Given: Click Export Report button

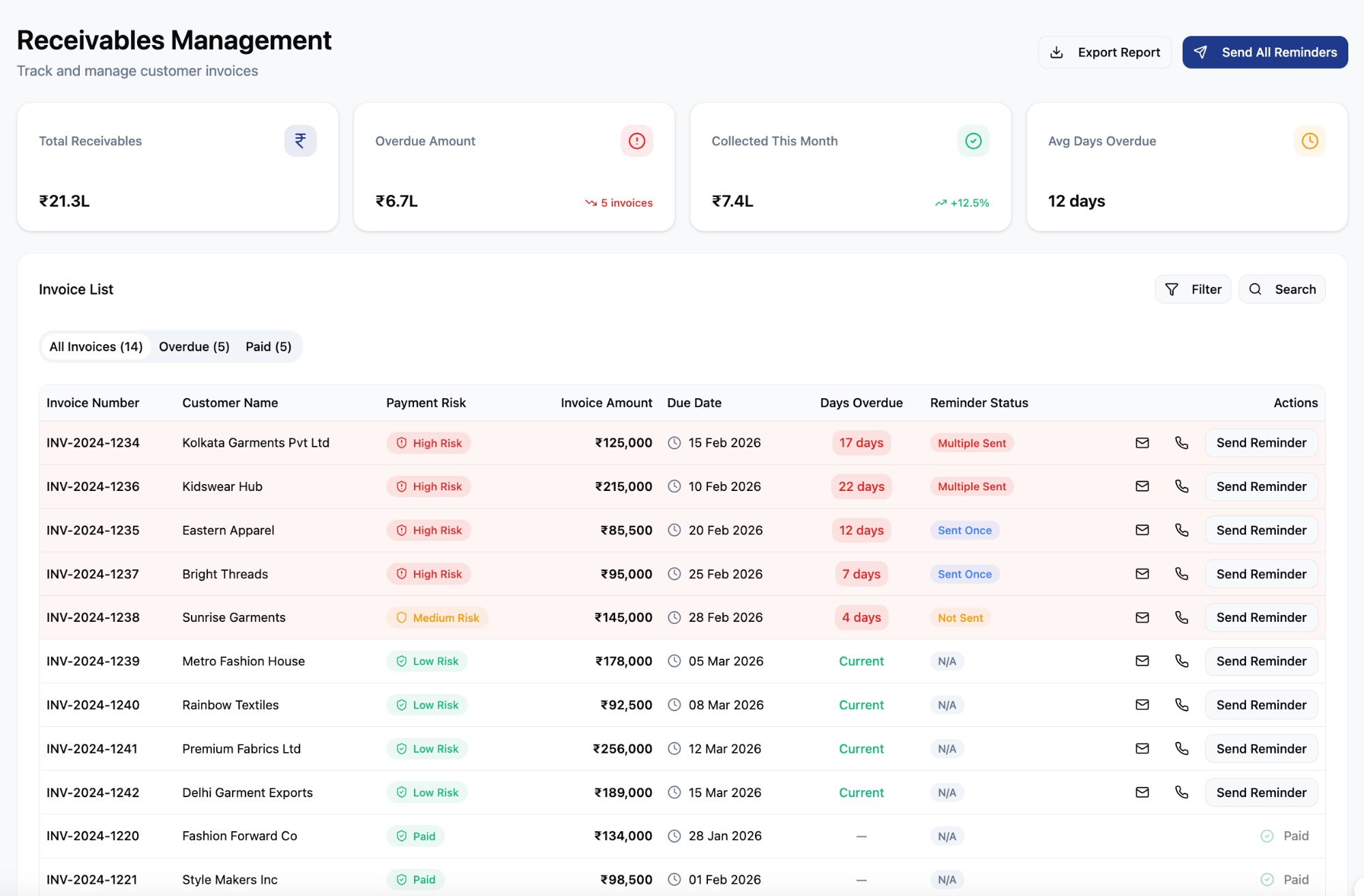Looking at the screenshot, I should tap(1105, 53).
